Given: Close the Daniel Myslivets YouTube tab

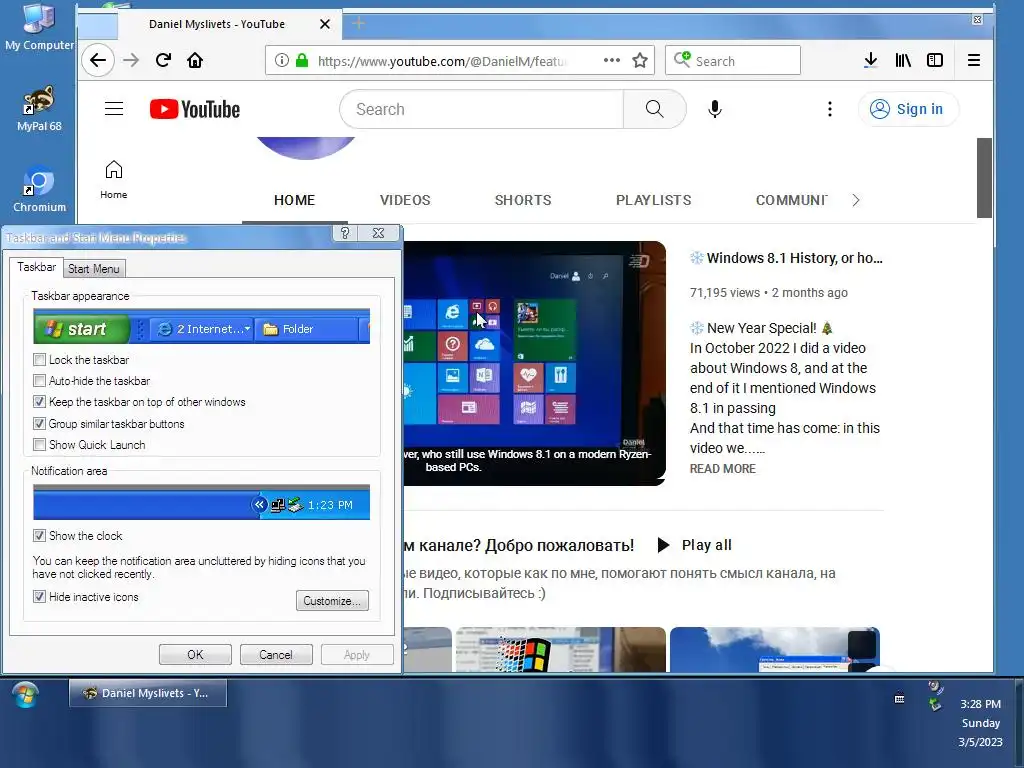Looking at the screenshot, I should 325,24.
